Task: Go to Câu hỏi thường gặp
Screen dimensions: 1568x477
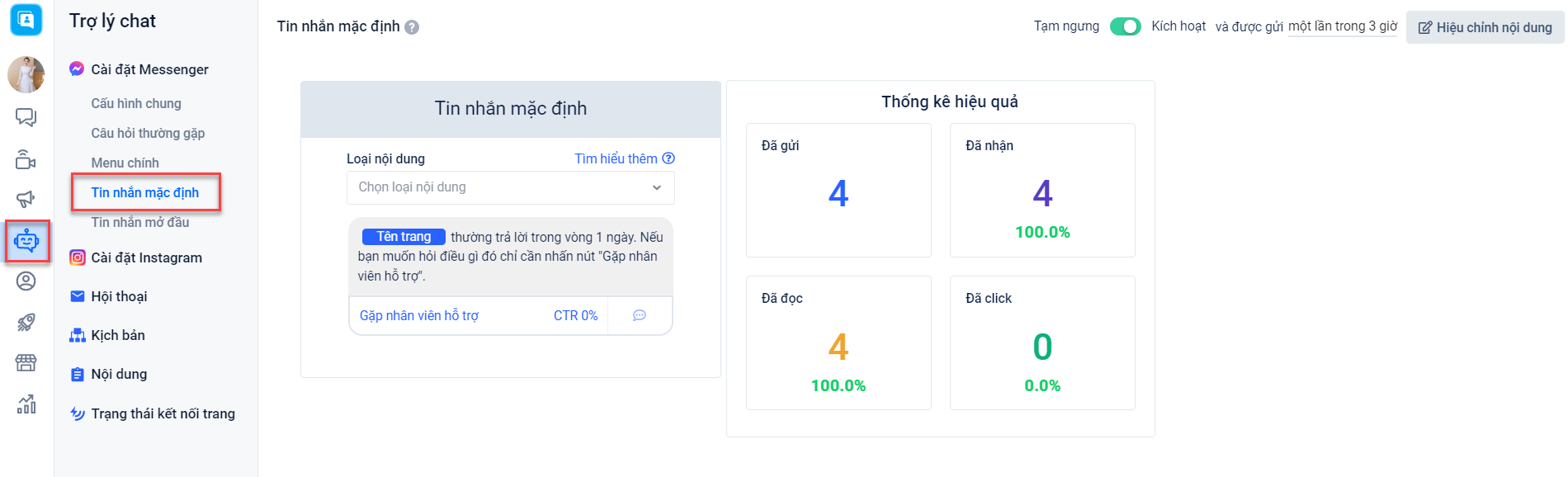Action: [x=148, y=133]
